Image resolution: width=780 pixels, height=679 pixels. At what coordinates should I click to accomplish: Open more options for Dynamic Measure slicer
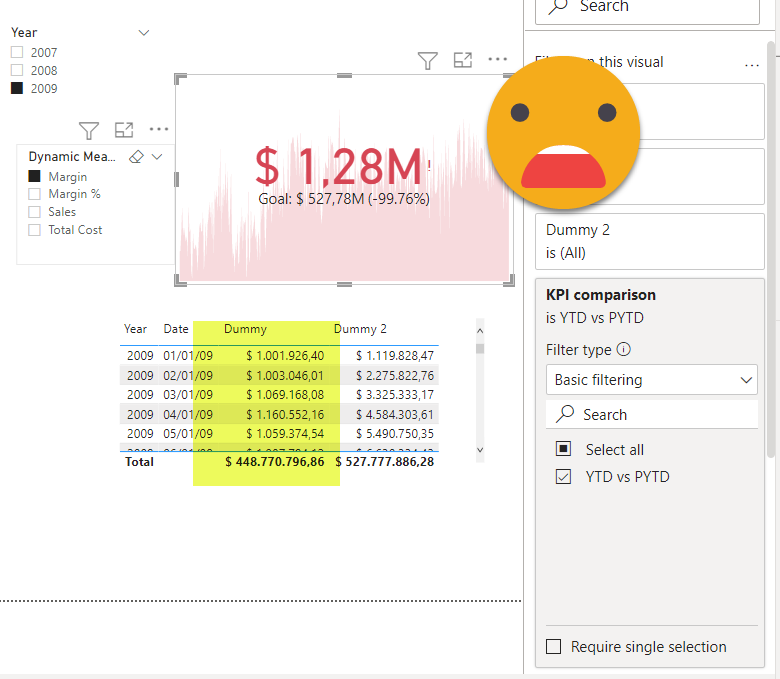pyautogui.click(x=159, y=129)
